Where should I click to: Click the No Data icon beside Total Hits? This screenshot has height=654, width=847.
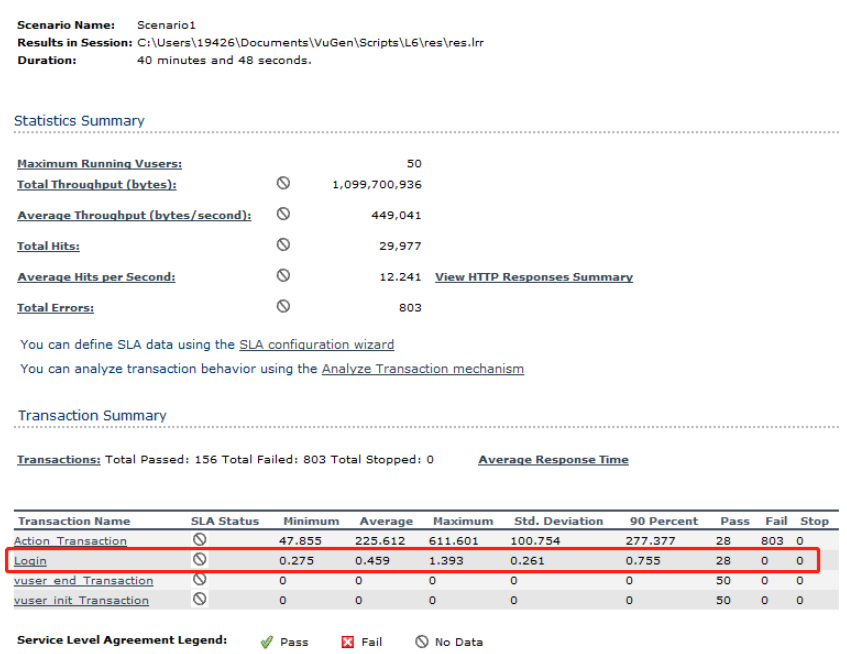[x=283, y=244]
